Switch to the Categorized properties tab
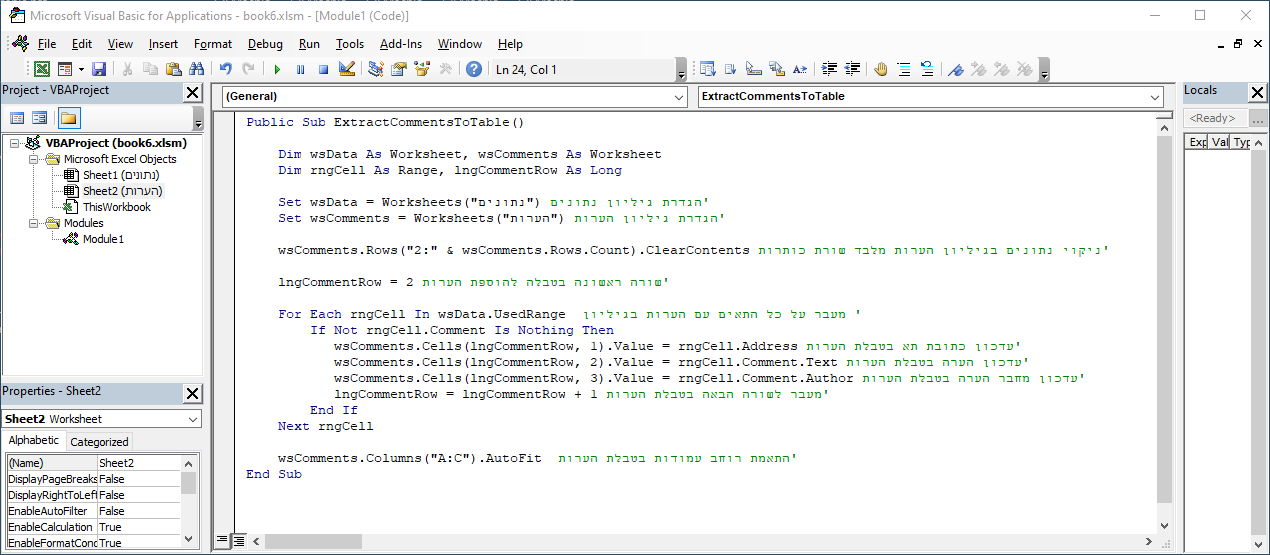 [99, 441]
